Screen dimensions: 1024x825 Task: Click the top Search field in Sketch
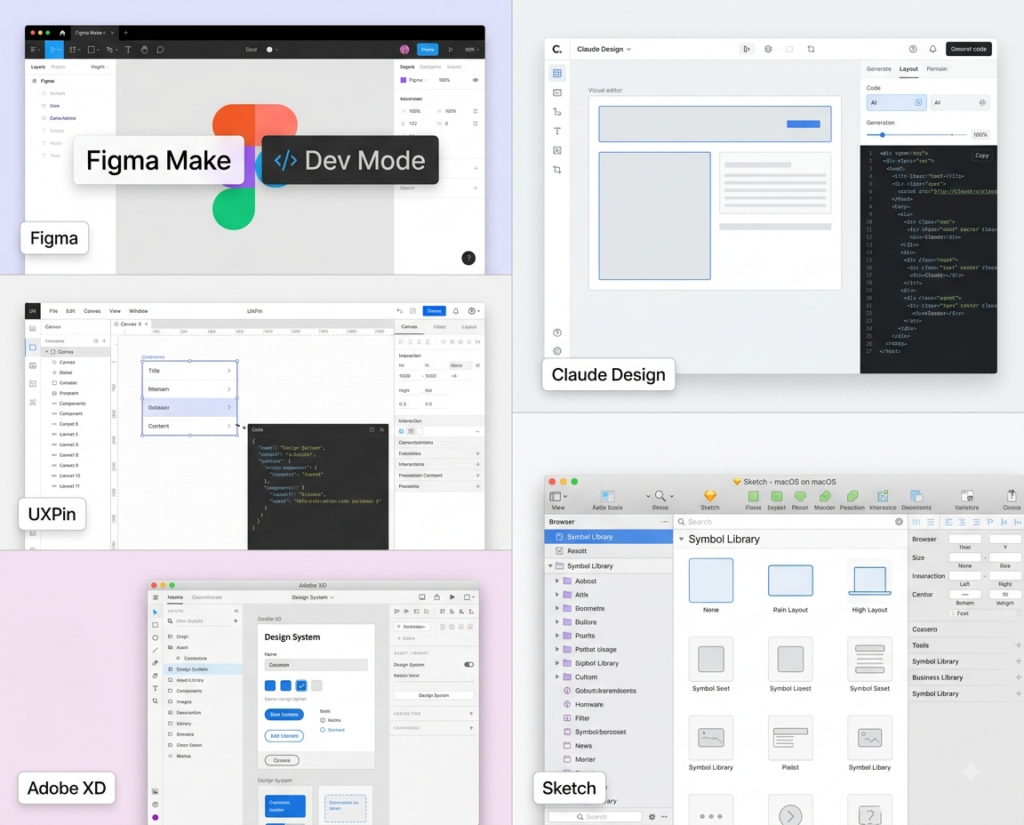click(x=790, y=521)
